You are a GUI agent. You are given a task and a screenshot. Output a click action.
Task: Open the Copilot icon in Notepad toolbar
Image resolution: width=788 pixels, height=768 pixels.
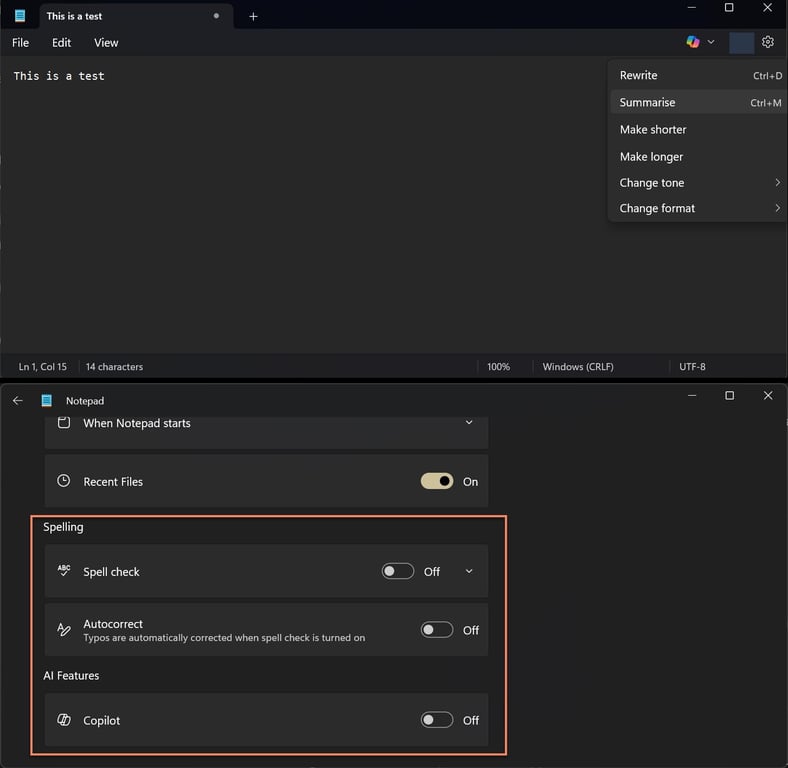coord(693,42)
